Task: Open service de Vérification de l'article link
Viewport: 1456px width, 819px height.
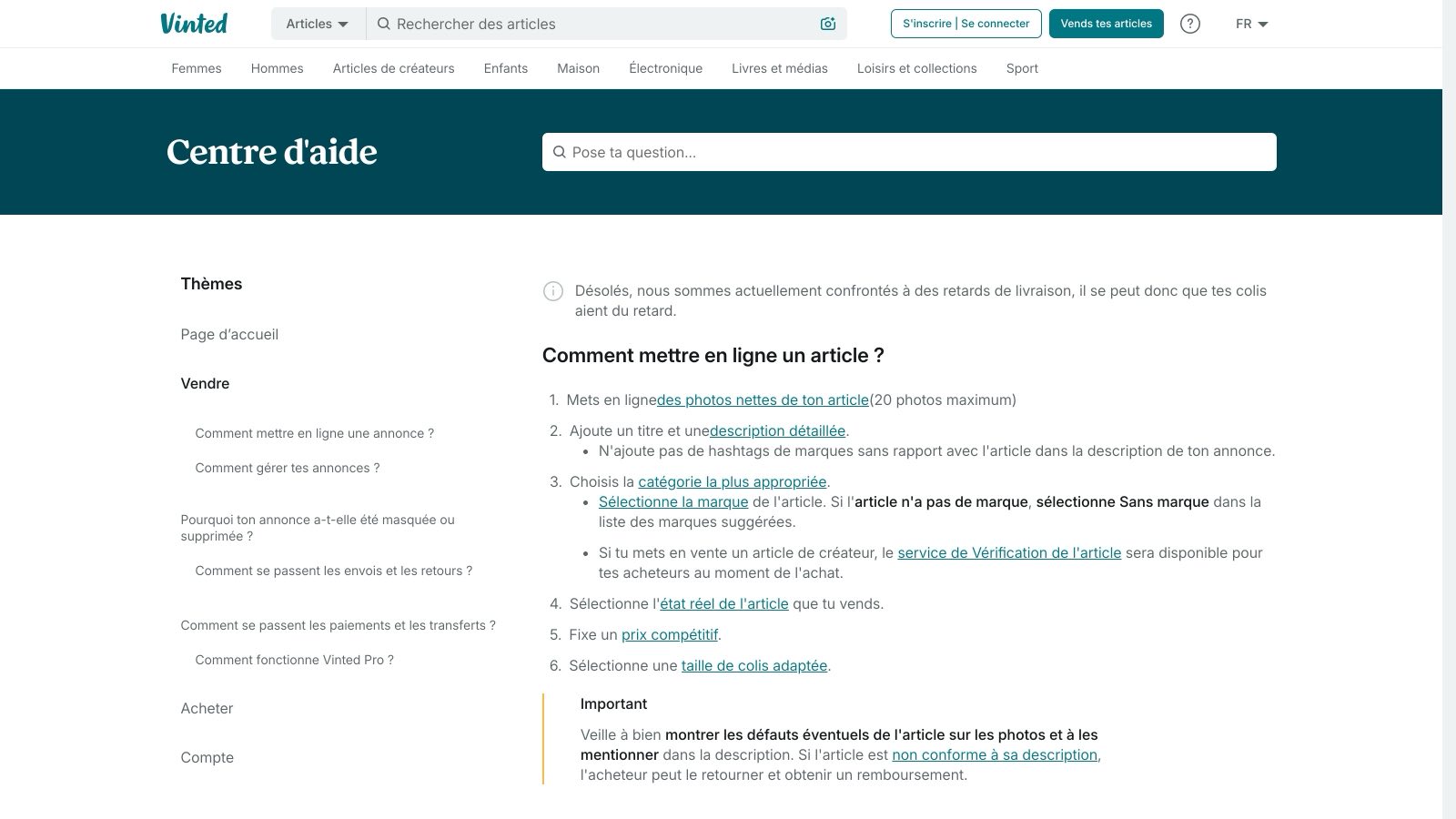Action: [x=1009, y=553]
